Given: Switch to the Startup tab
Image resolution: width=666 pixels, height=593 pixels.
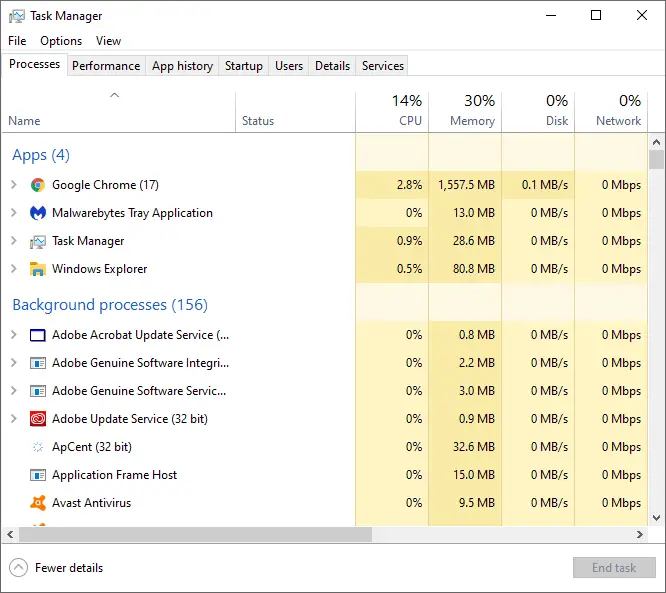Looking at the screenshot, I should pyautogui.click(x=243, y=66).
